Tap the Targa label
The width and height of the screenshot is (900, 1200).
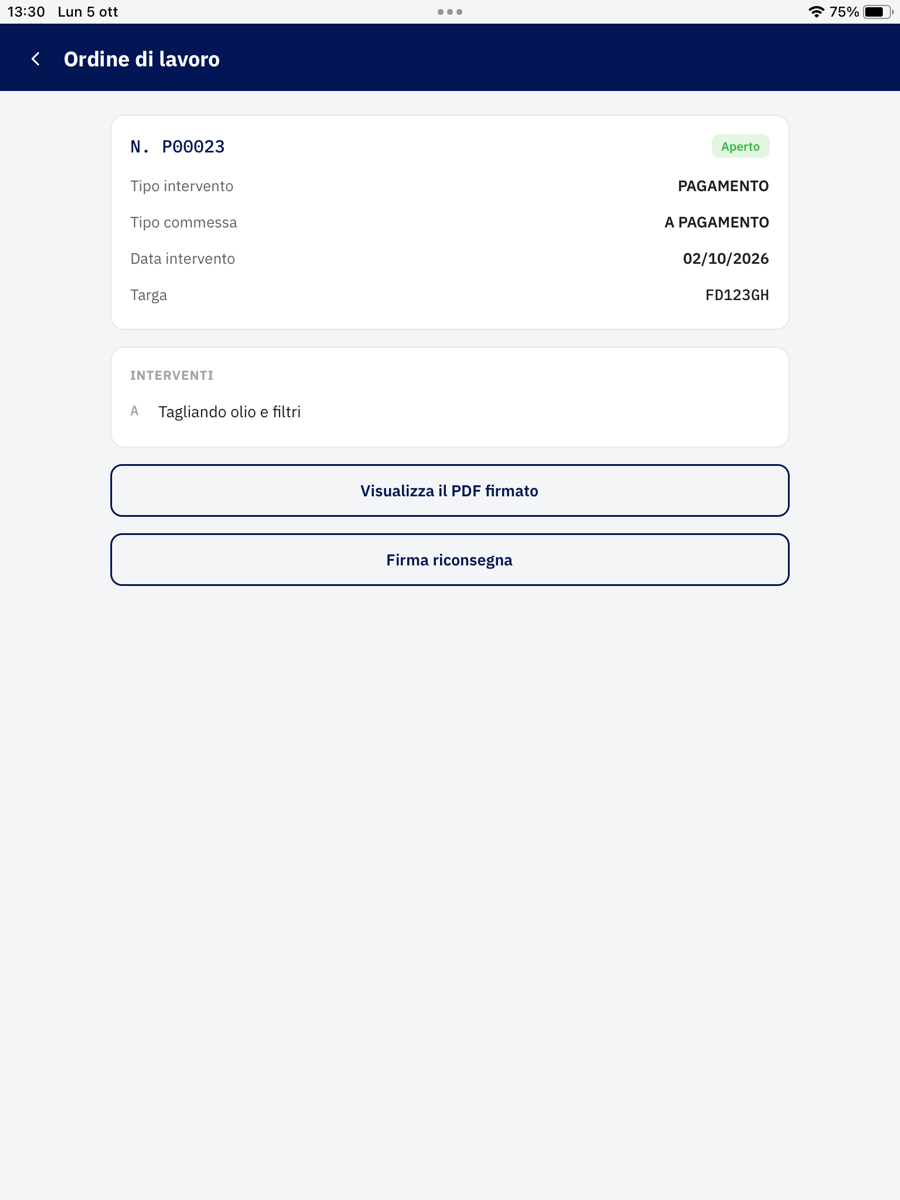pos(148,295)
